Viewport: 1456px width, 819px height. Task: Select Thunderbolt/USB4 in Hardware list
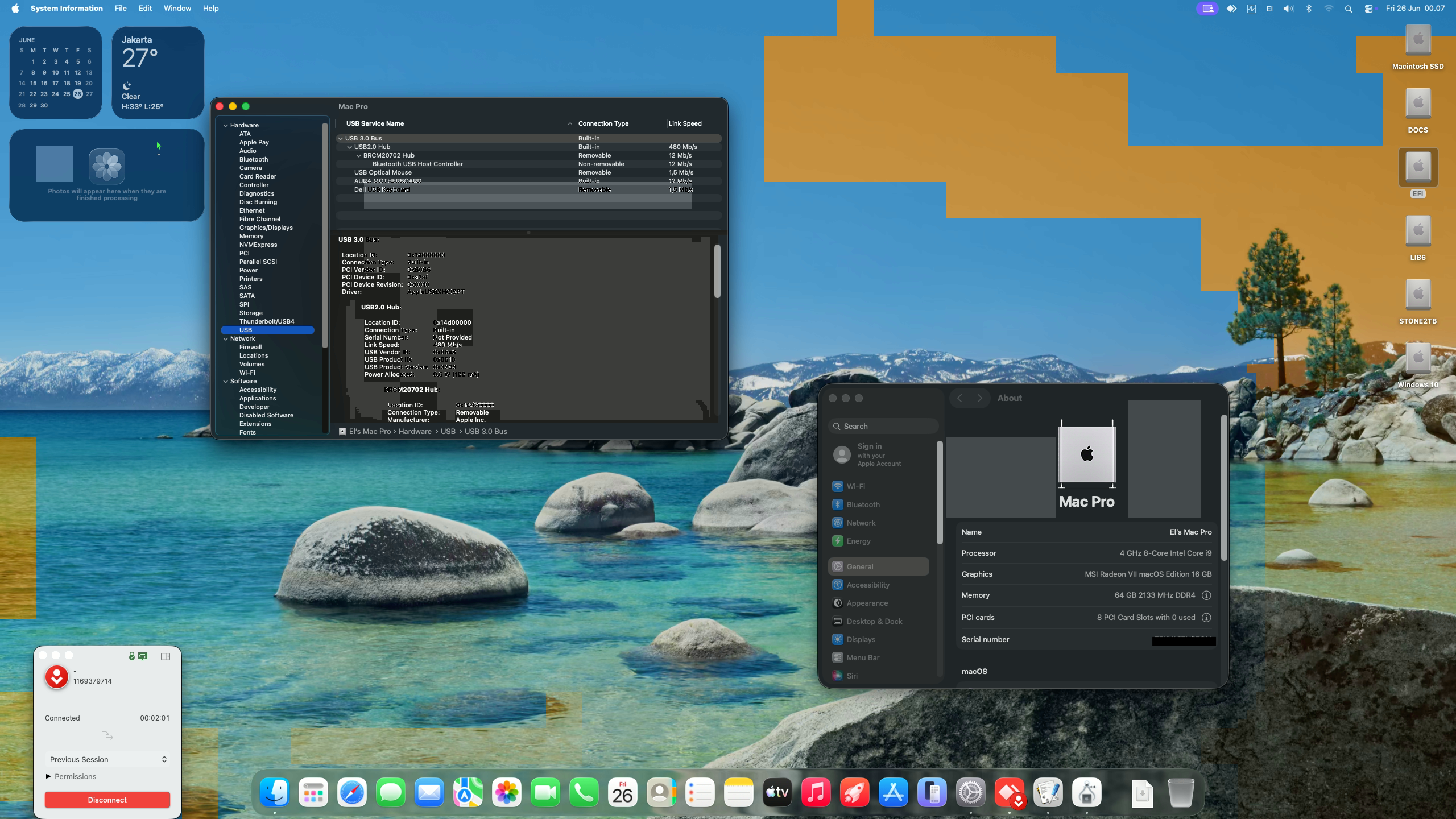(267, 321)
